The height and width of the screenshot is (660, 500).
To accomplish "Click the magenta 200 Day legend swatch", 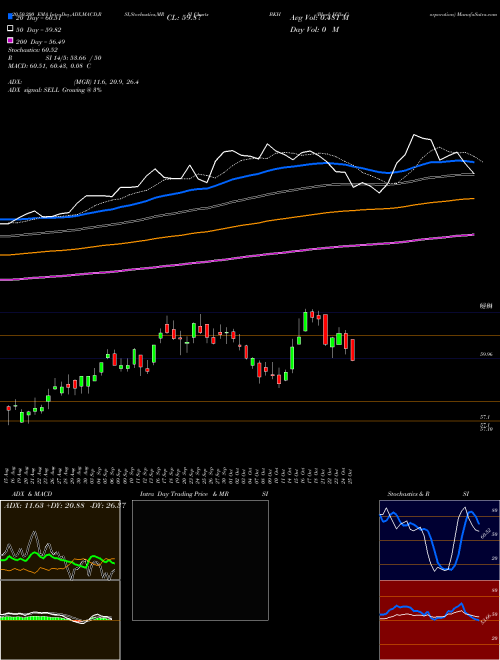I will 10,40.
